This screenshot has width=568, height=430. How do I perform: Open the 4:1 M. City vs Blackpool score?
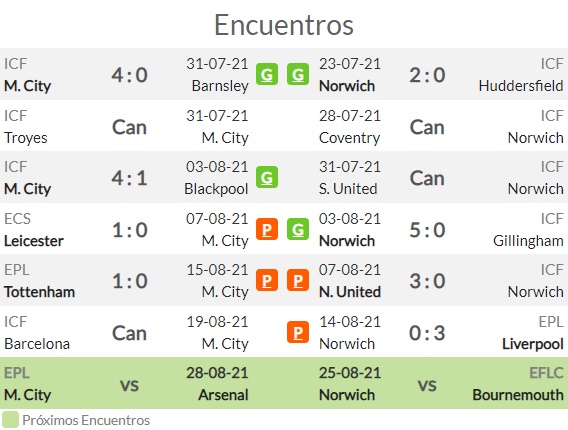click(x=129, y=178)
